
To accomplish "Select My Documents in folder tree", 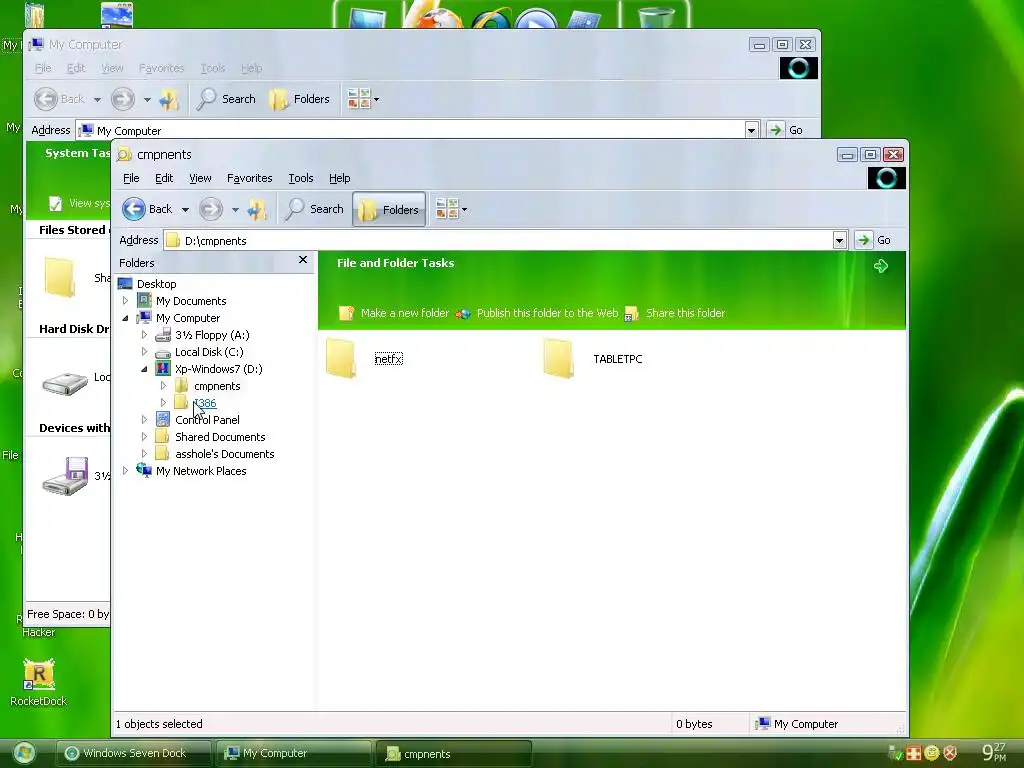I will (191, 301).
